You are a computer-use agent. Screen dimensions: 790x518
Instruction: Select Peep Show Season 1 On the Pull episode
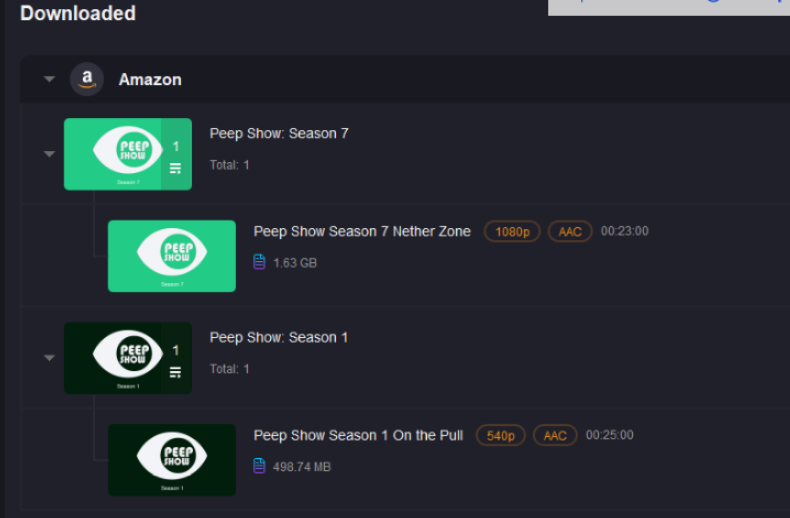pos(358,435)
